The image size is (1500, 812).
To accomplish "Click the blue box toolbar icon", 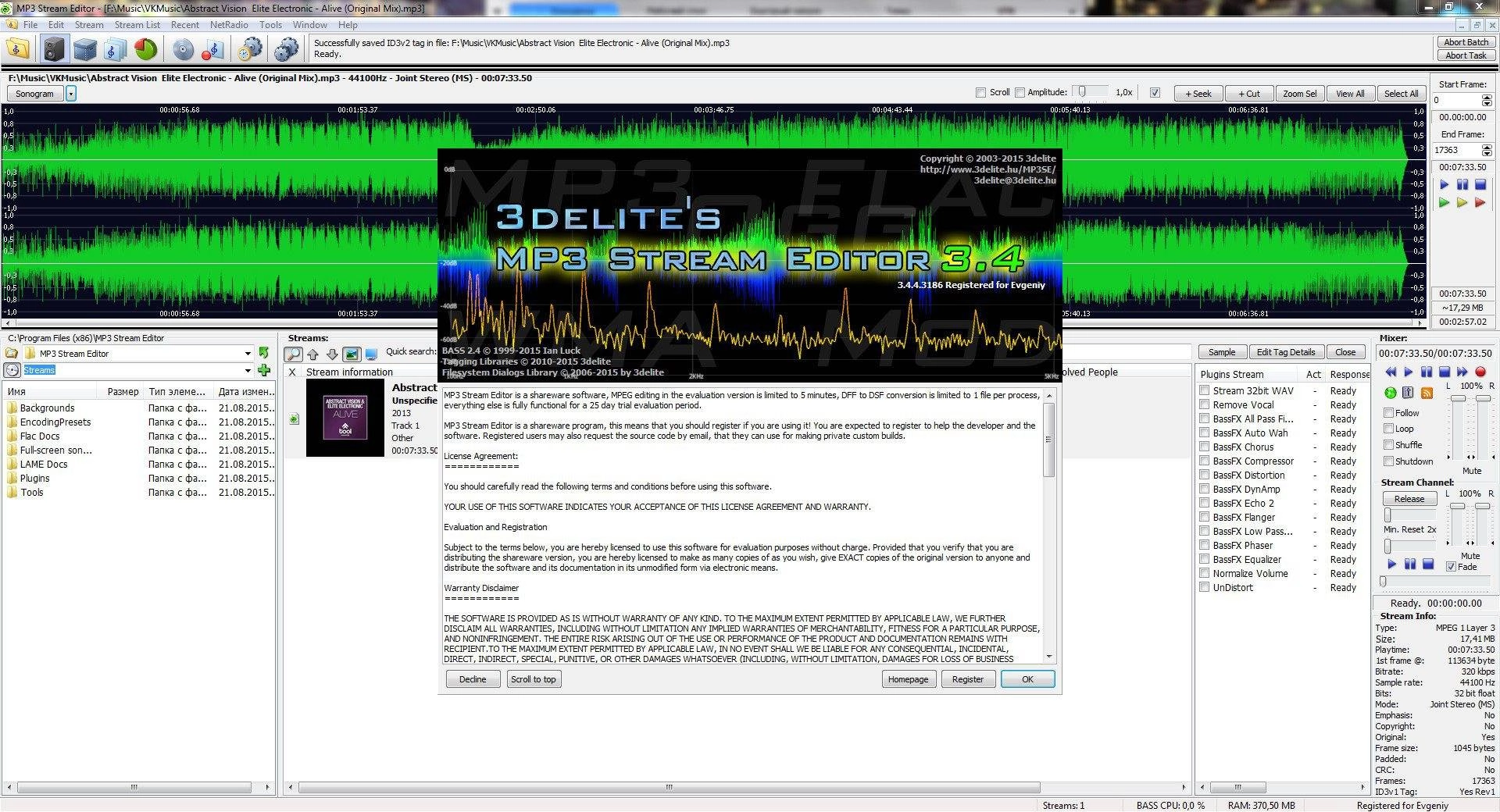I will (84, 50).
